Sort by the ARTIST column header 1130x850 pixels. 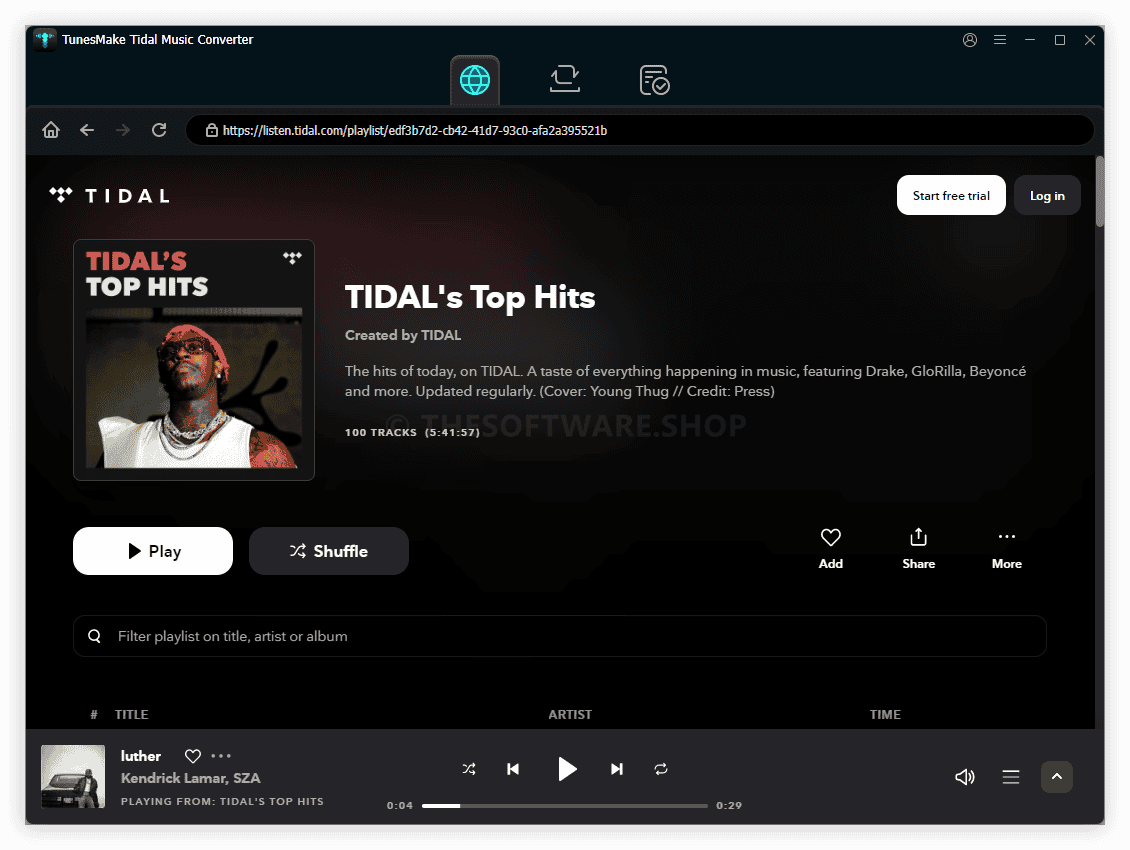click(x=569, y=714)
